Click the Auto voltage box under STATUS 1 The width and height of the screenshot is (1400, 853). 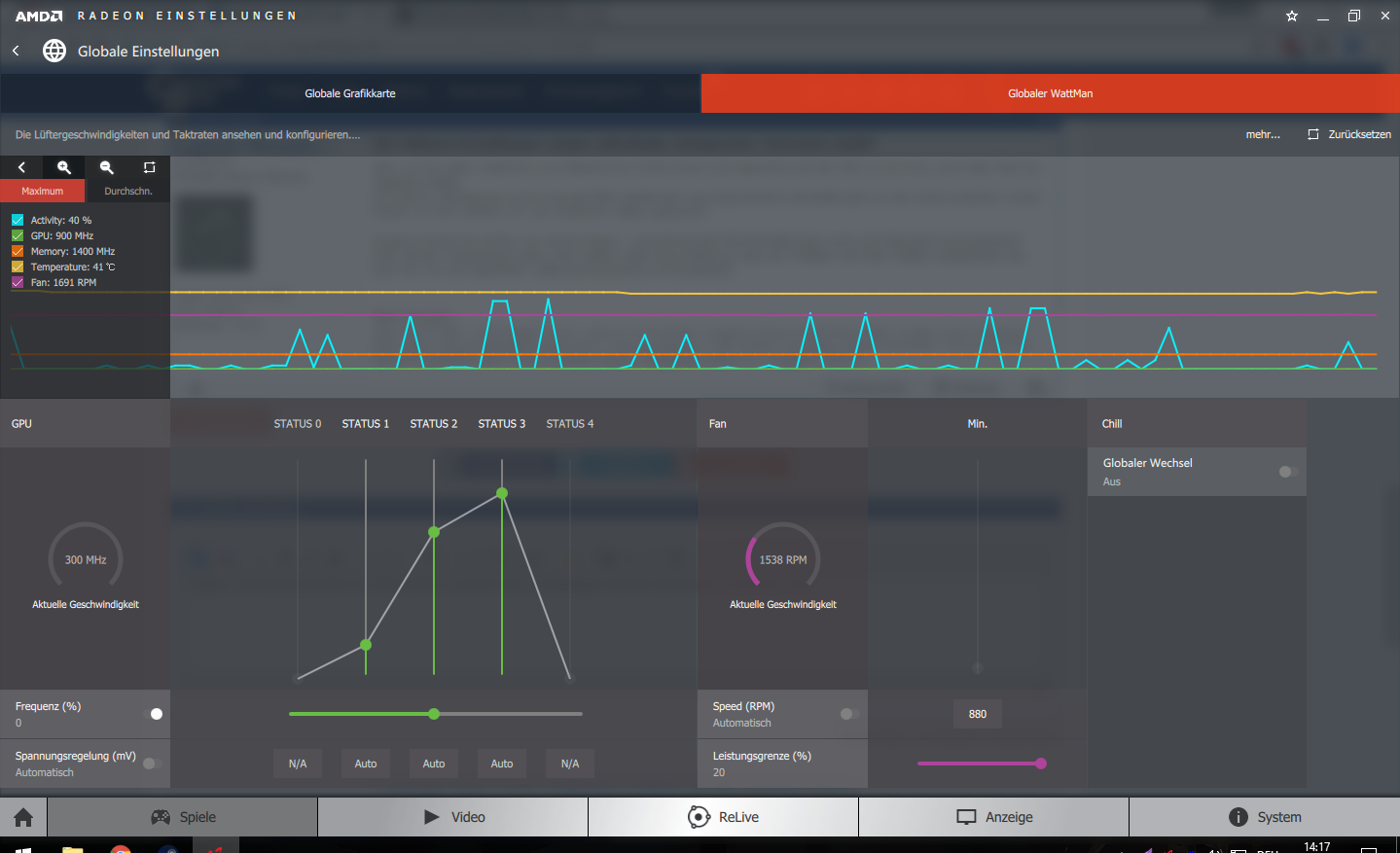click(366, 764)
